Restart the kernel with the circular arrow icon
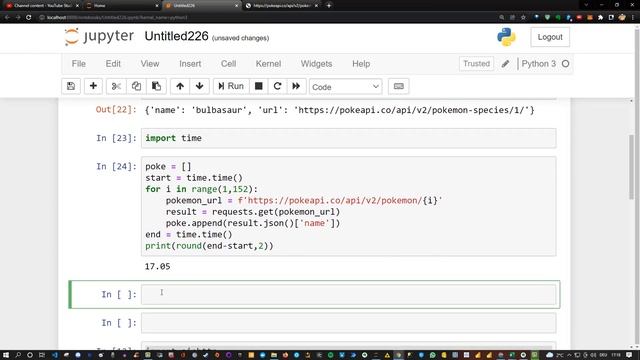This screenshot has width=640, height=360. (278, 86)
